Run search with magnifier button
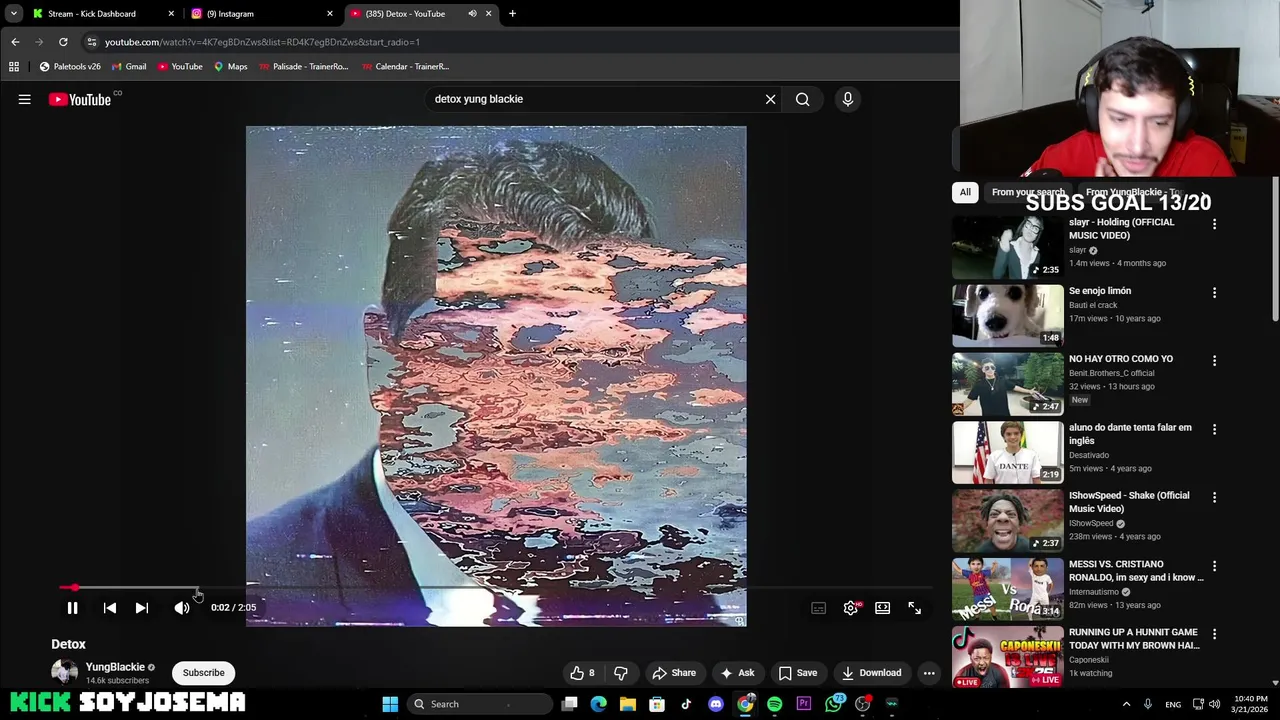 pos(802,99)
